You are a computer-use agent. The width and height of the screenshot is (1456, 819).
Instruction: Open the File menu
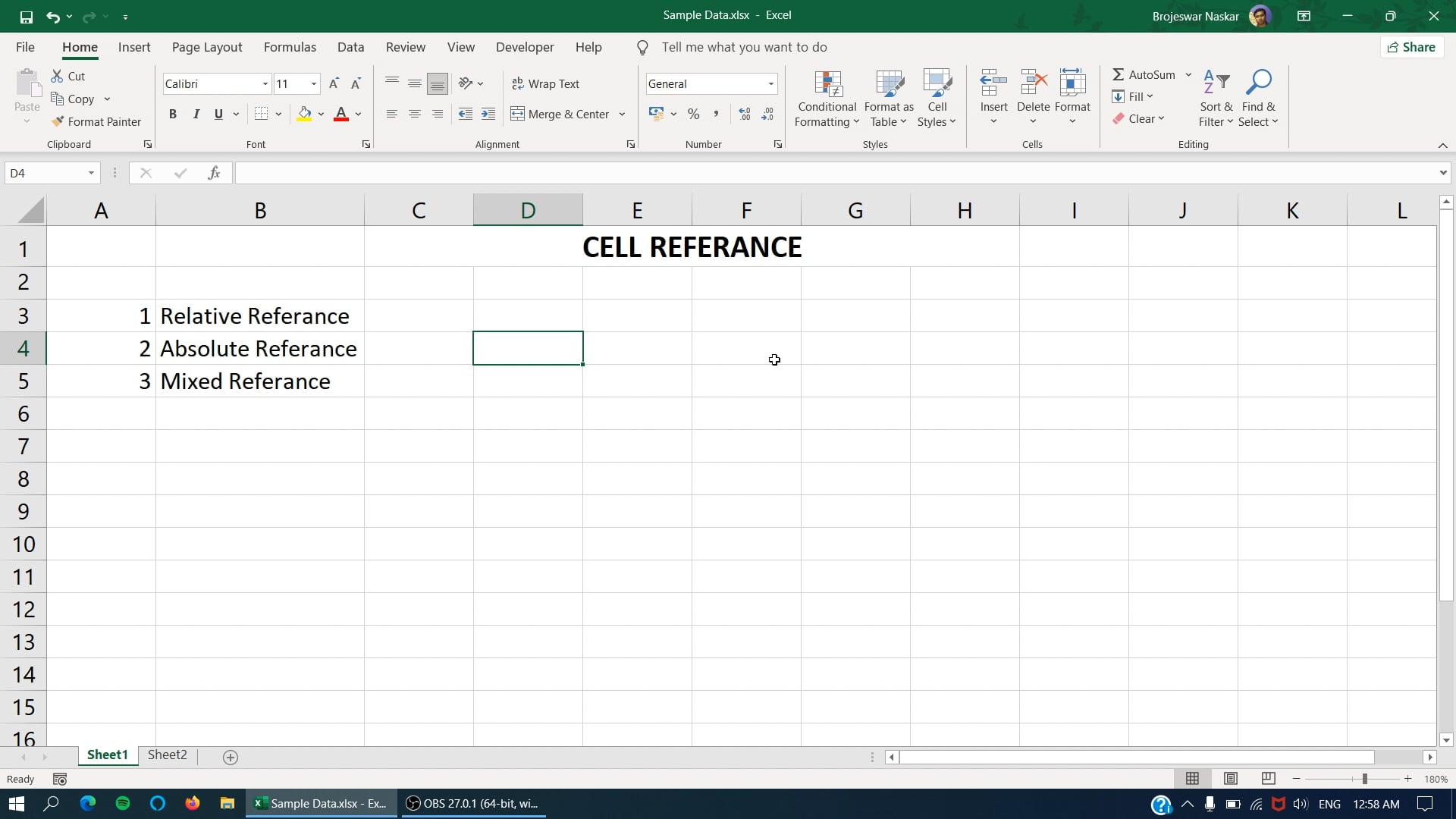[25, 47]
